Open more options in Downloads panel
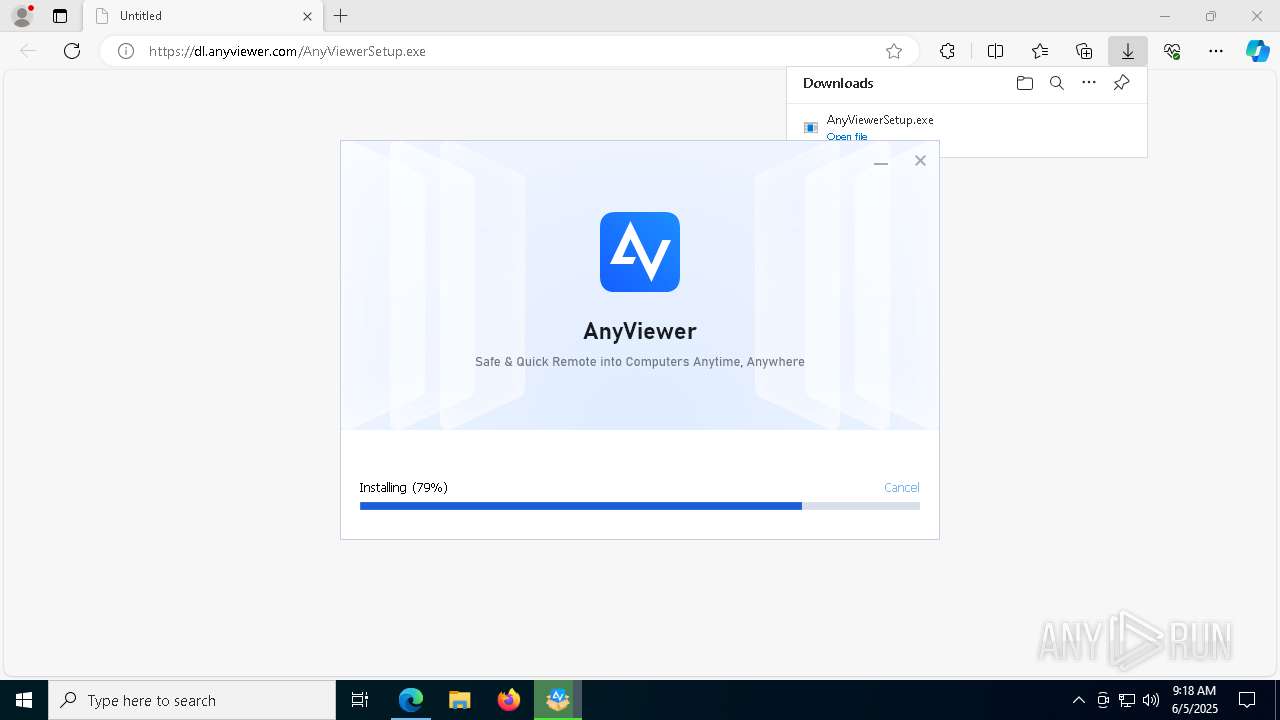1280x720 pixels. pos(1089,83)
